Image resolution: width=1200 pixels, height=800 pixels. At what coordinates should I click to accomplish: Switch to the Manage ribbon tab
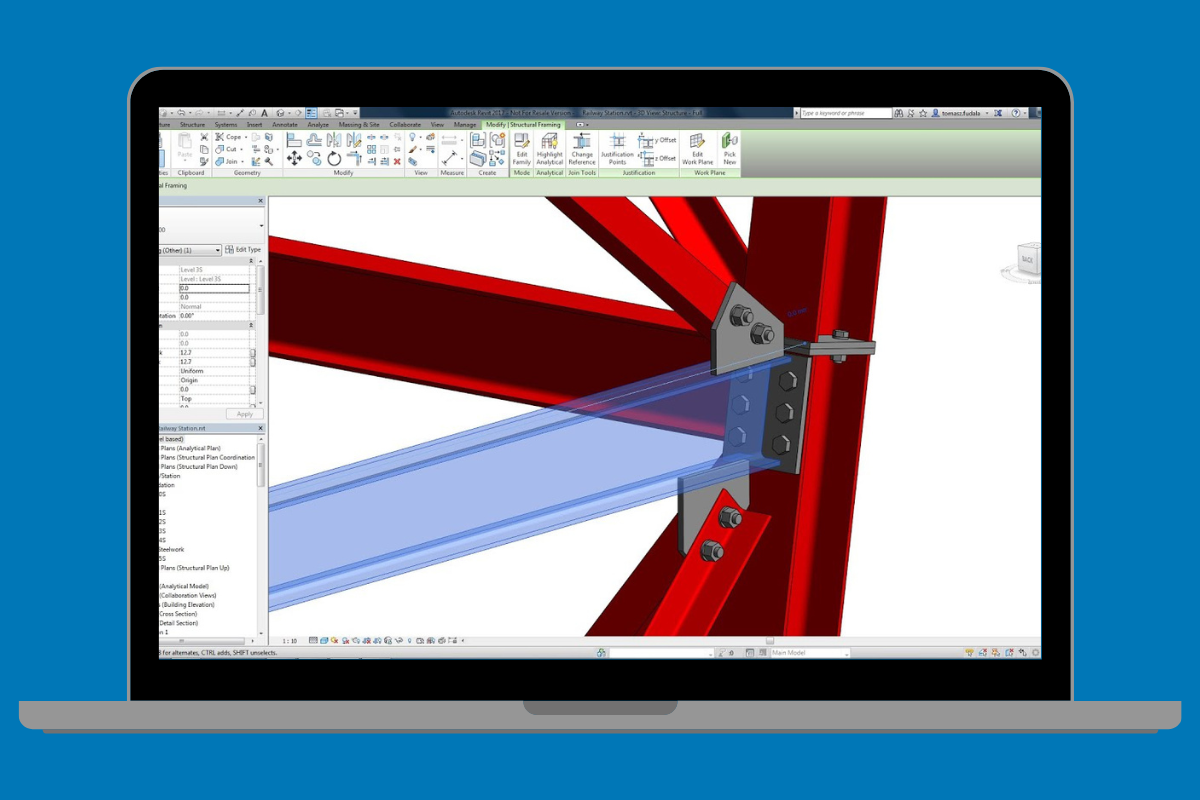point(464,124)
